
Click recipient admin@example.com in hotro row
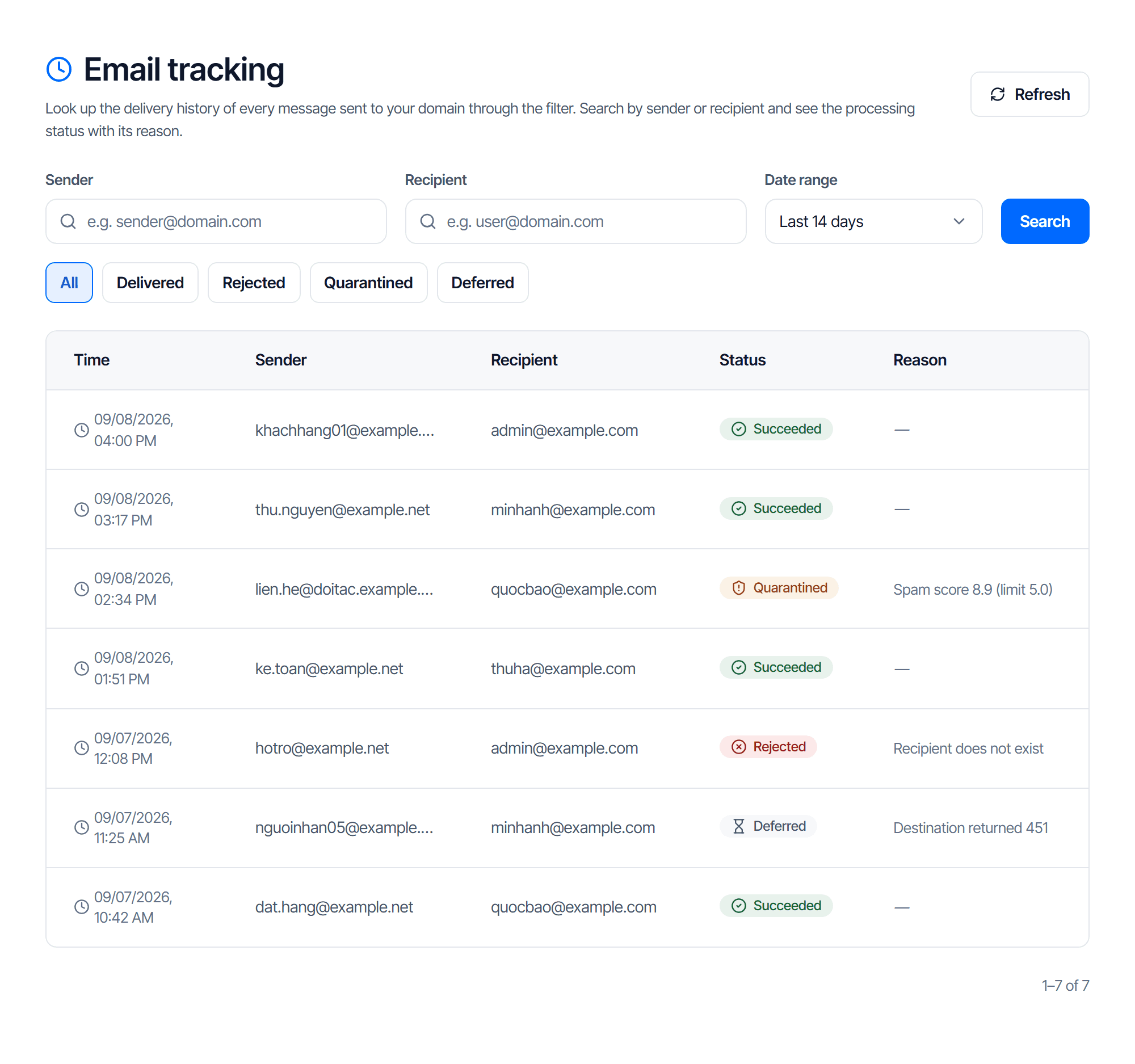[x=564, y=748]
